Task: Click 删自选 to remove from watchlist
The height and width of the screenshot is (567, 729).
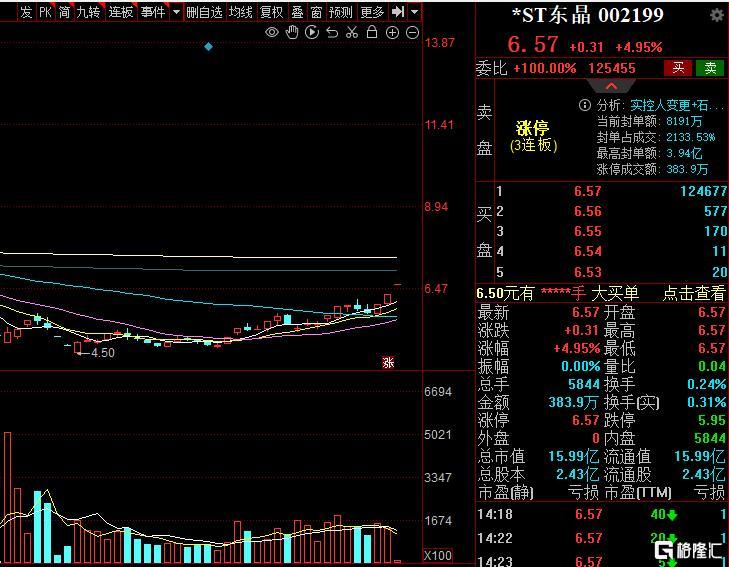Action: click(x=204, y=12)
